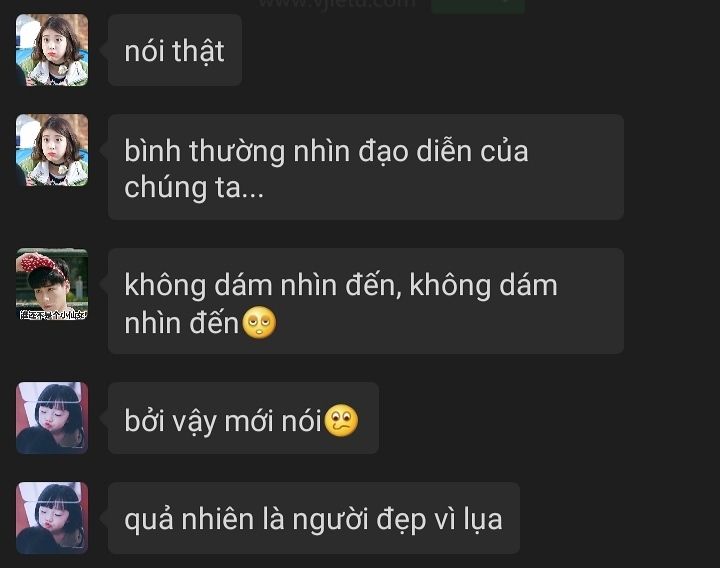720x568 pixels.
Task: Tap the smirking emoji after "mới nói"
Action: pyautogui.click(x=341, y=421)
